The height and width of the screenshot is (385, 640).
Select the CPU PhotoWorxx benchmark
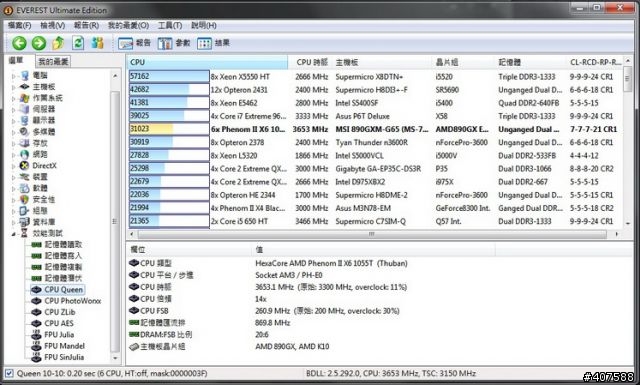(73, 301)
